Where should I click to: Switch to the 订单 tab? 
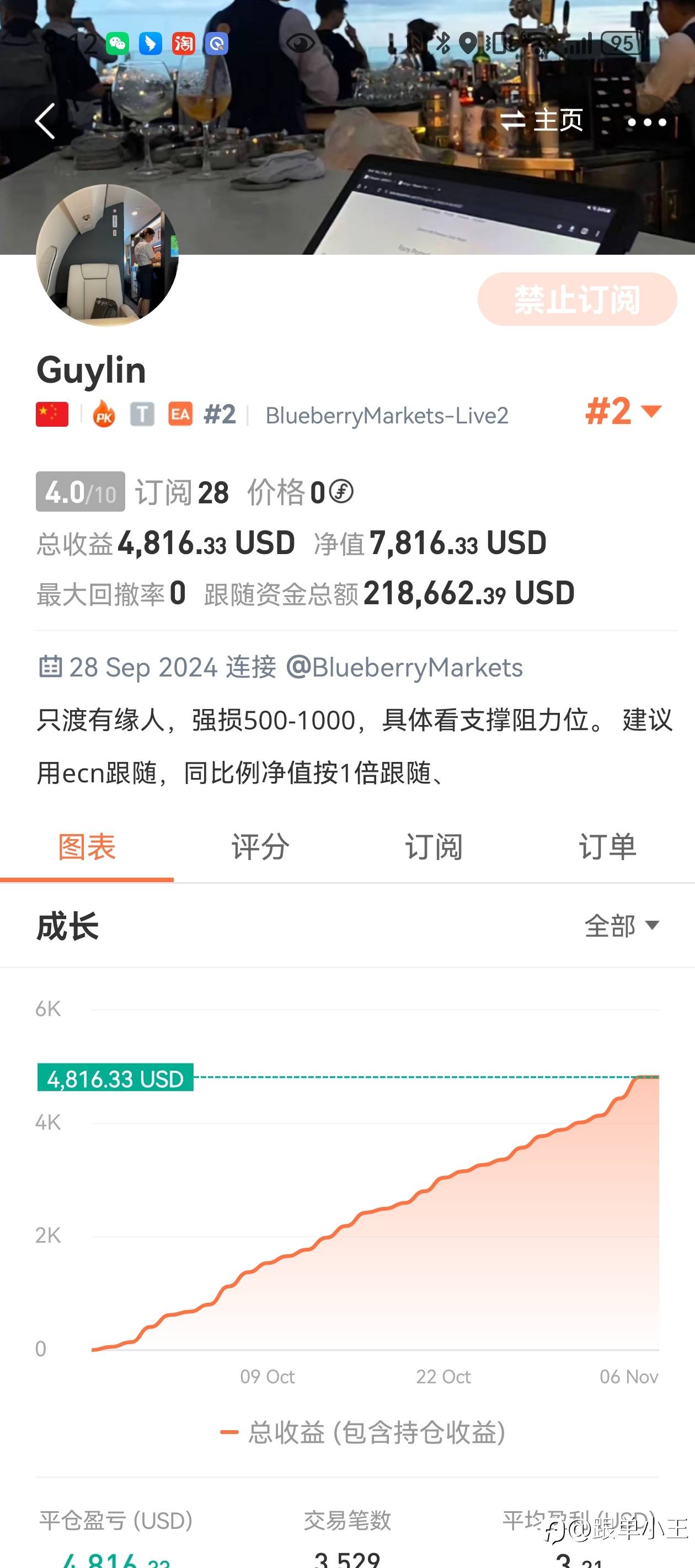[607, 847]
